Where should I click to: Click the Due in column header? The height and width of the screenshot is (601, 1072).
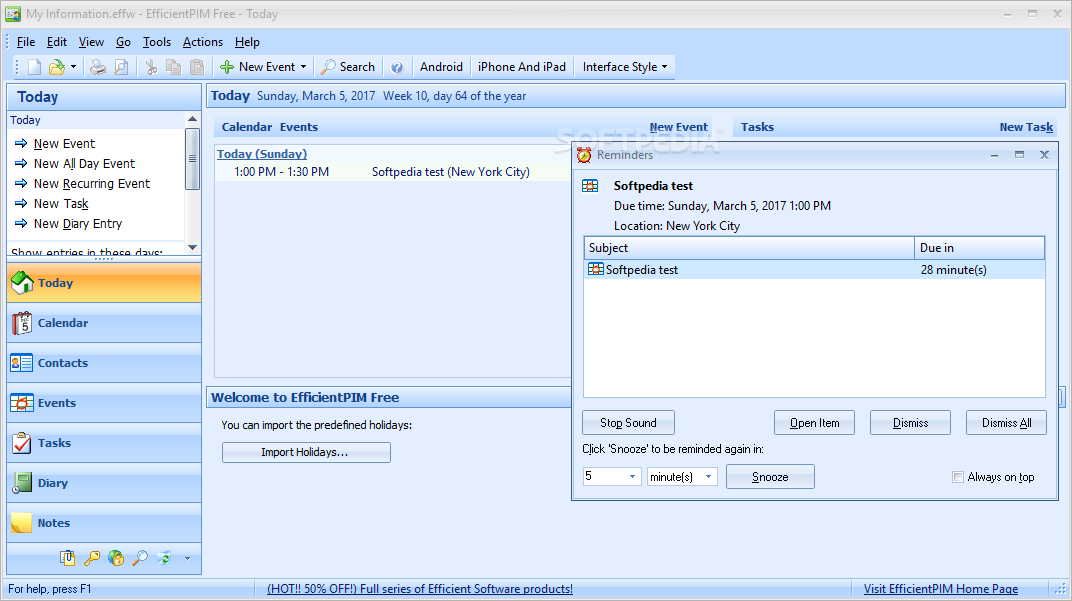[x=980, y=248]
